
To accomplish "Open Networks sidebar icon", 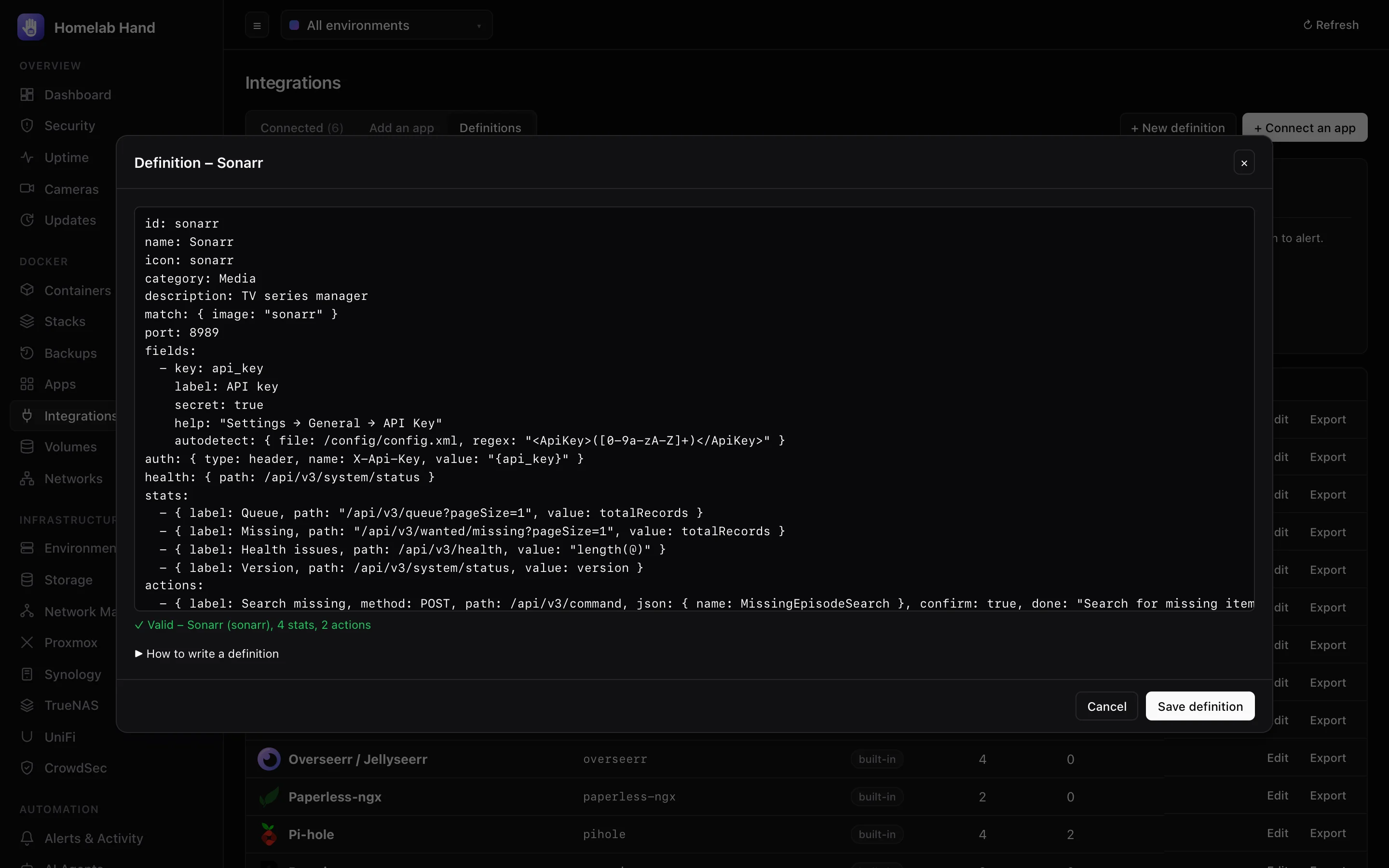I will [27, 478].
